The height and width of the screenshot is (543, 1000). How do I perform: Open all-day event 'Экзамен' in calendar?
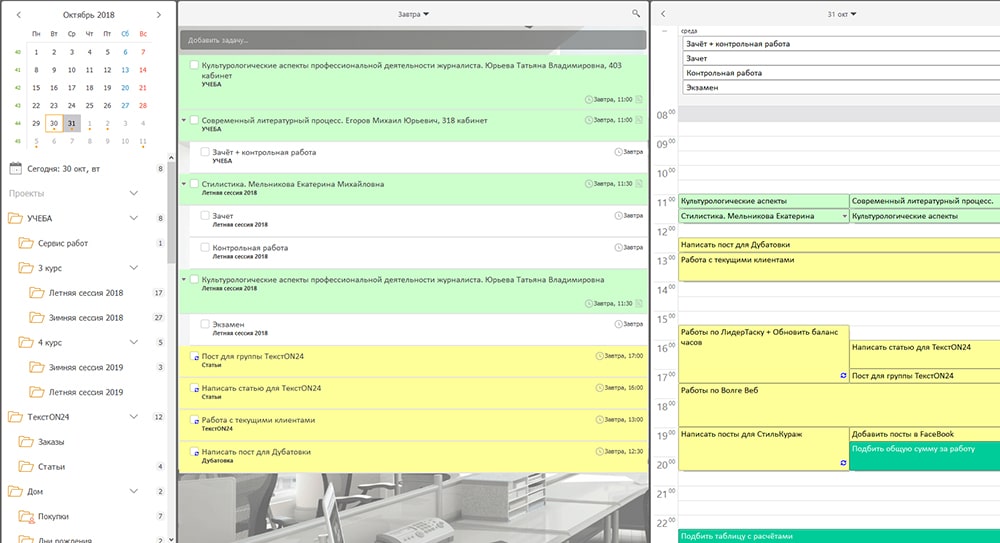tap(841, 87)
